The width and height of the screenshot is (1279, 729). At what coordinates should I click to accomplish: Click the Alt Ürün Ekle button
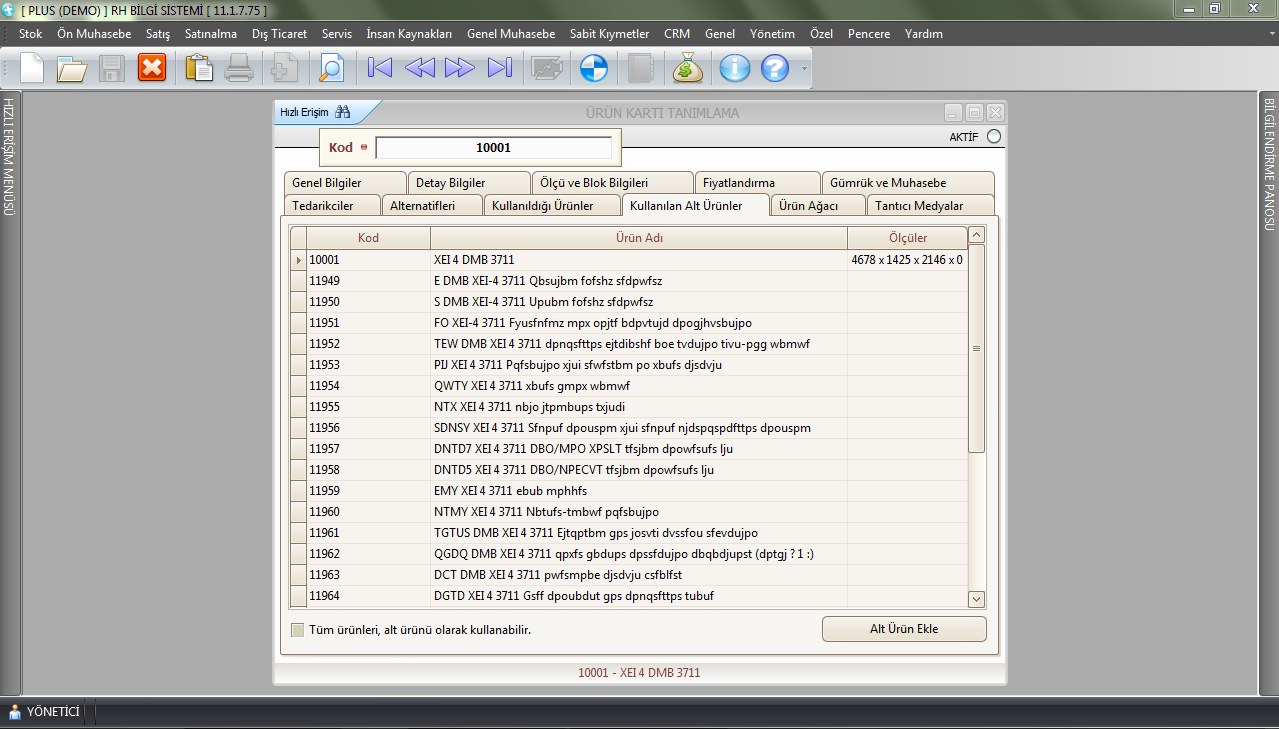[903, 629]
